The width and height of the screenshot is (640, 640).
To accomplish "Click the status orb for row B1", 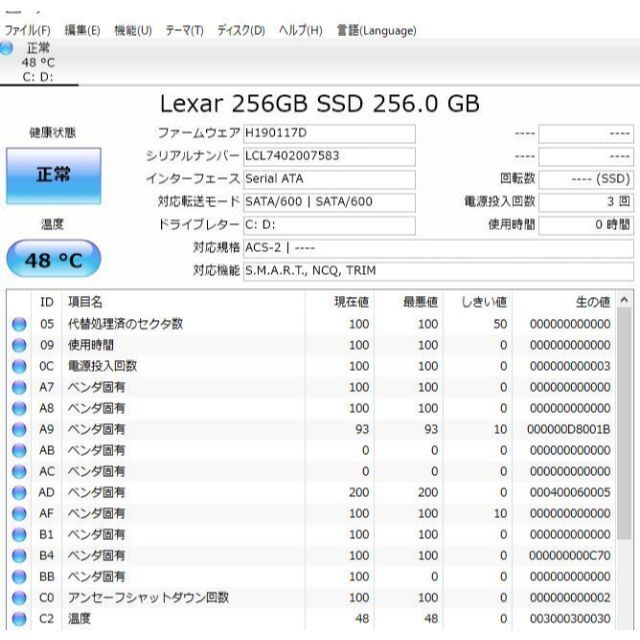I will click(19, 535).
